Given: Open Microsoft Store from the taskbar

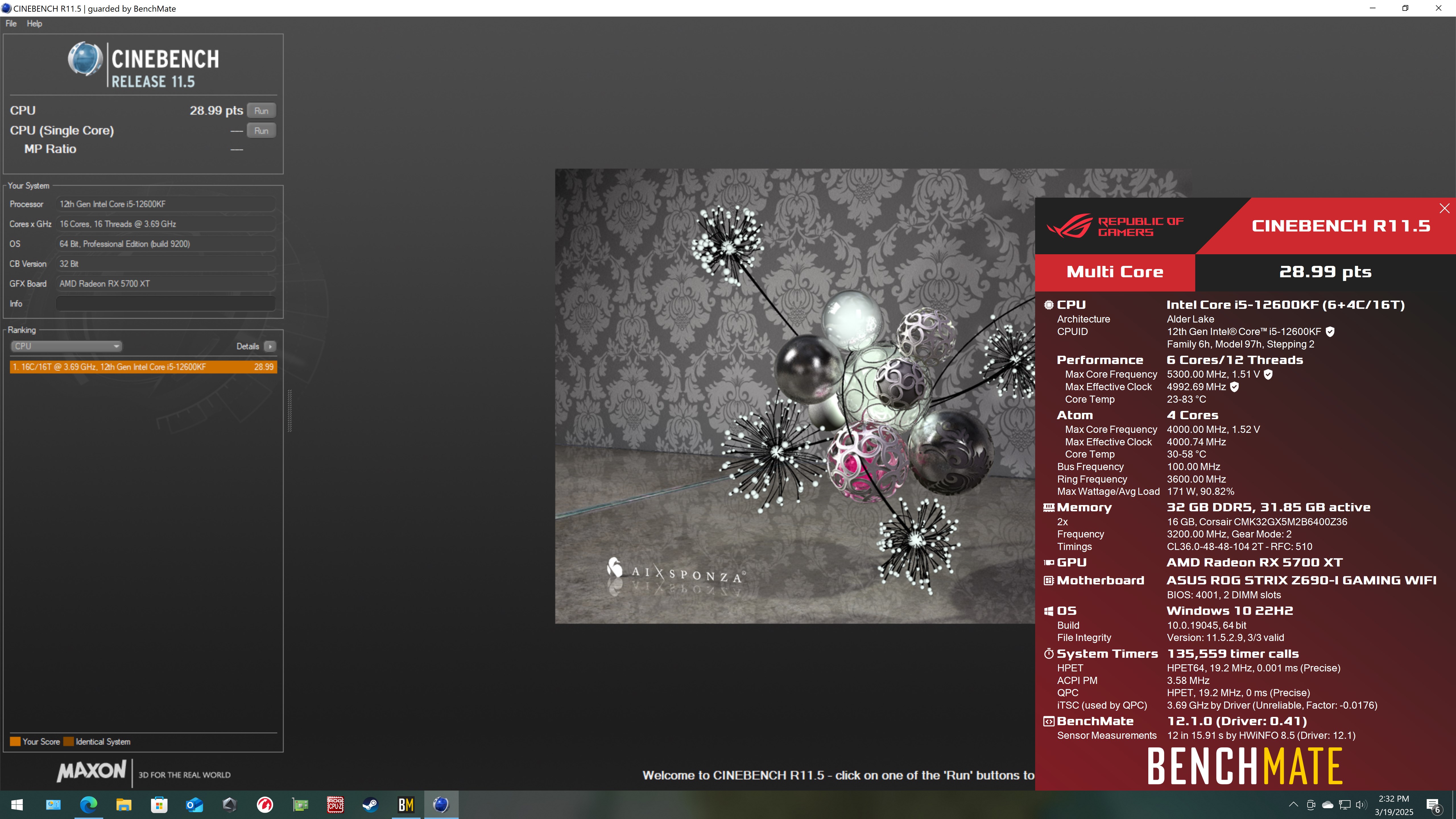Looking at the screenshot, I should point(159,805).
